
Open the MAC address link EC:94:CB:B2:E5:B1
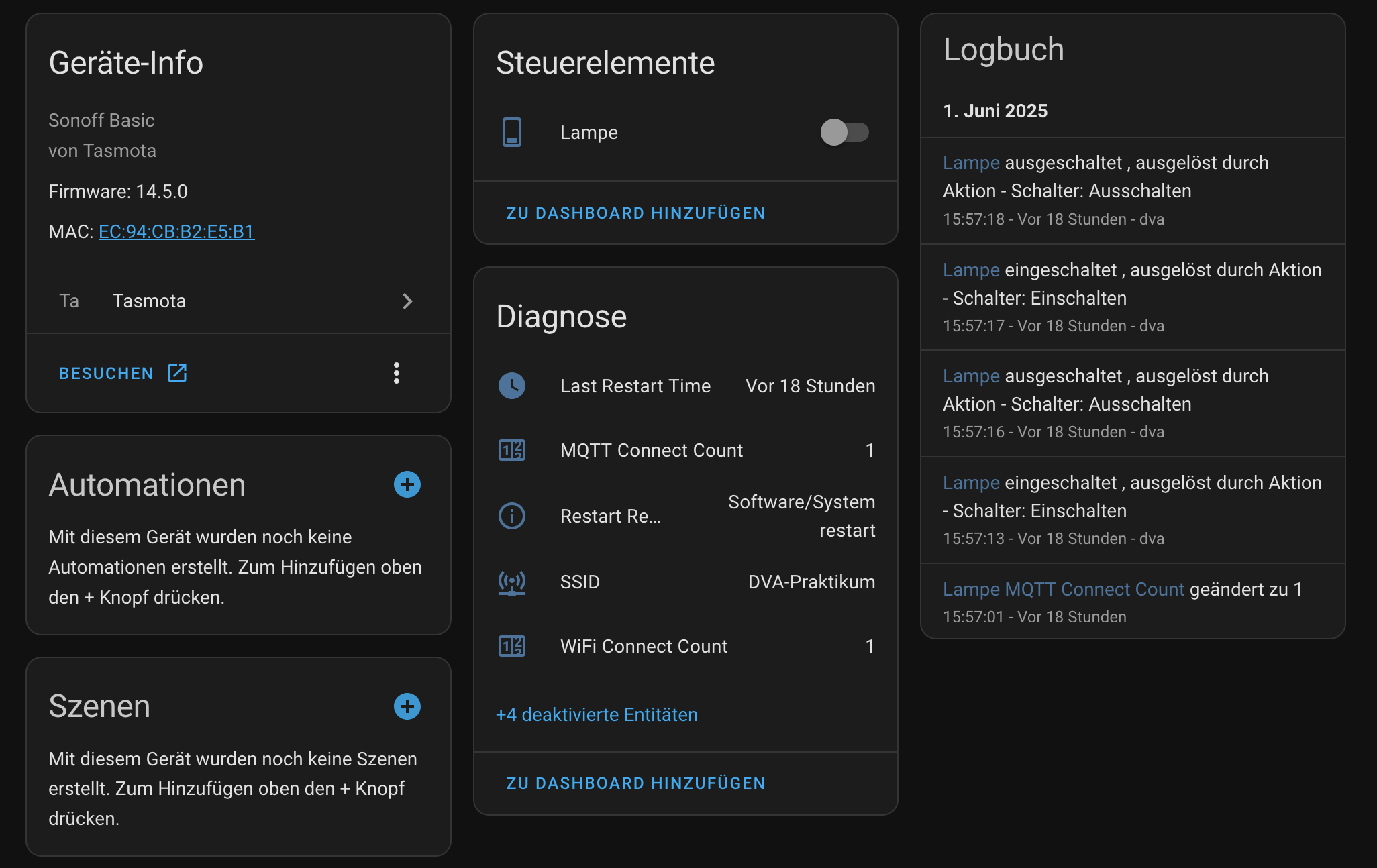176,231
